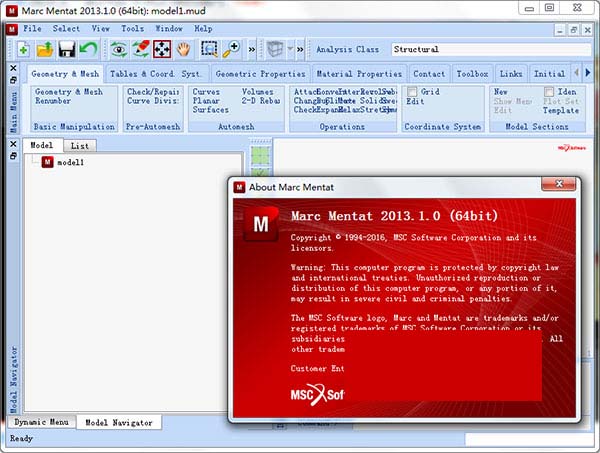Expand the toolbar overflow before Analysis Class
600x453 pixels.
(300, 49)
